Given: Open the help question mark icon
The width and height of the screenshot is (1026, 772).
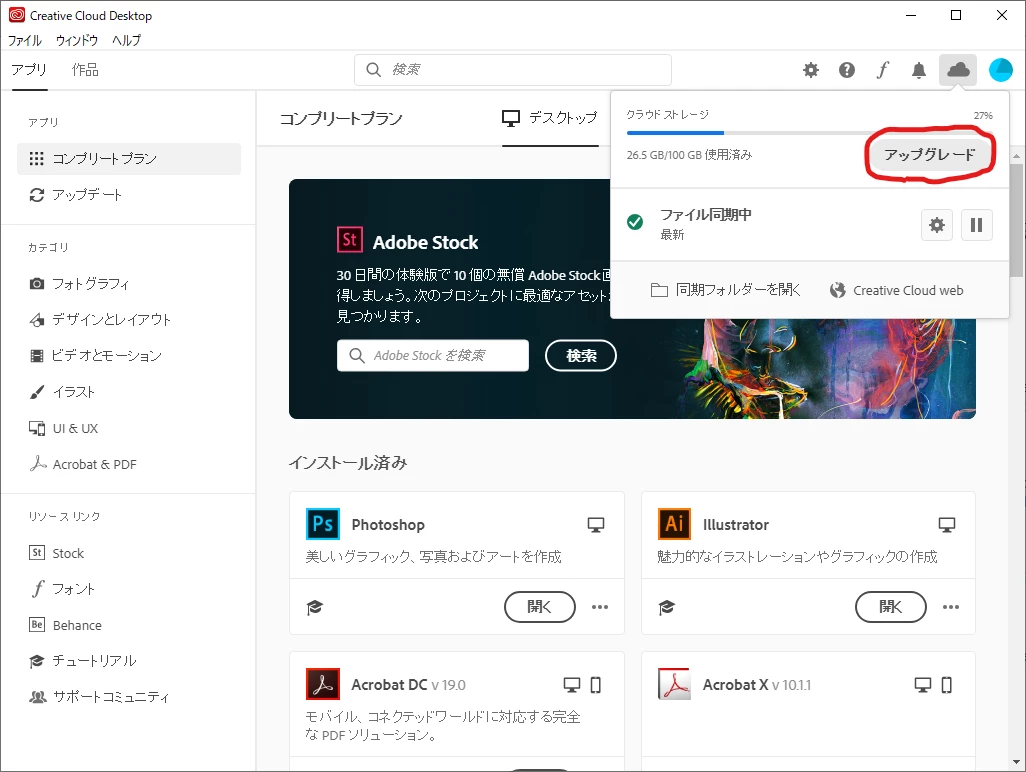Looking at the screenshot, I should (x=847, y=70).
